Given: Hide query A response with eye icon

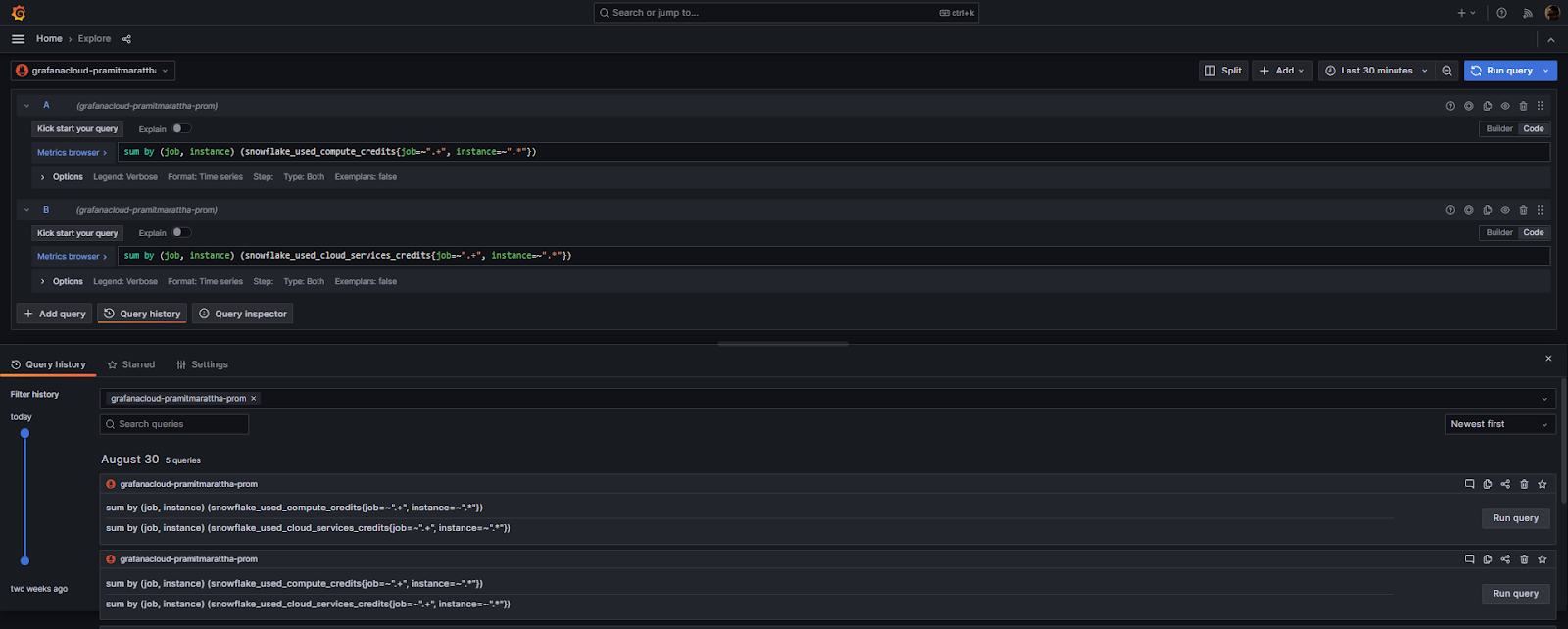Looking at the screenshot, I should click(1505, 106).
